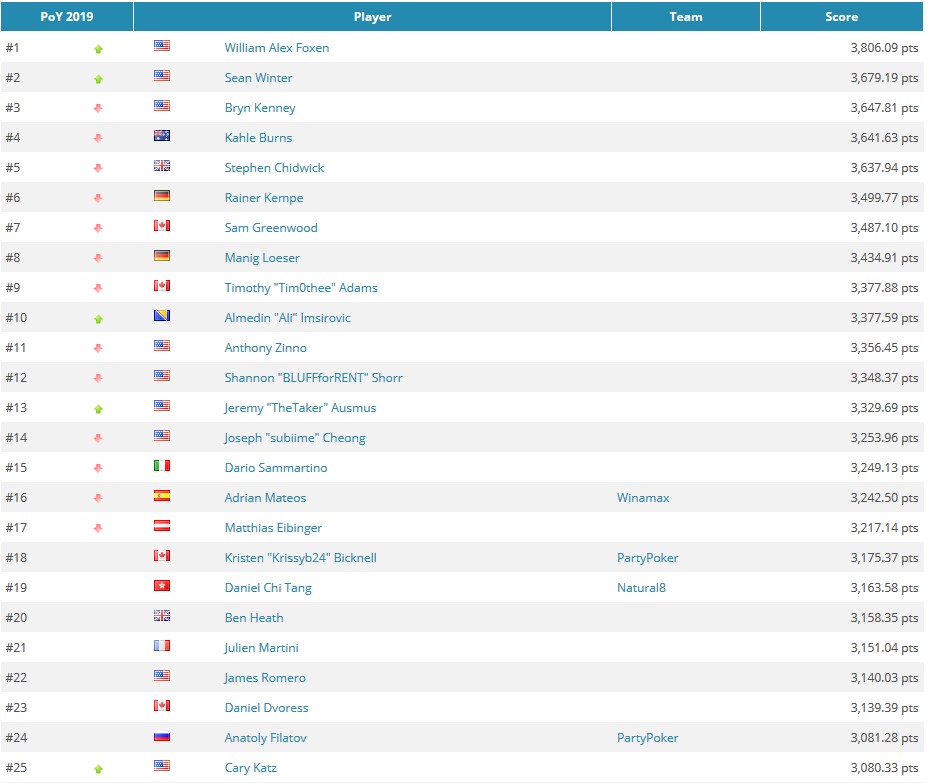Open Timothy "Tim0thee" Adams link
Screen dimensions: 939x783
[x=301, y=288]
